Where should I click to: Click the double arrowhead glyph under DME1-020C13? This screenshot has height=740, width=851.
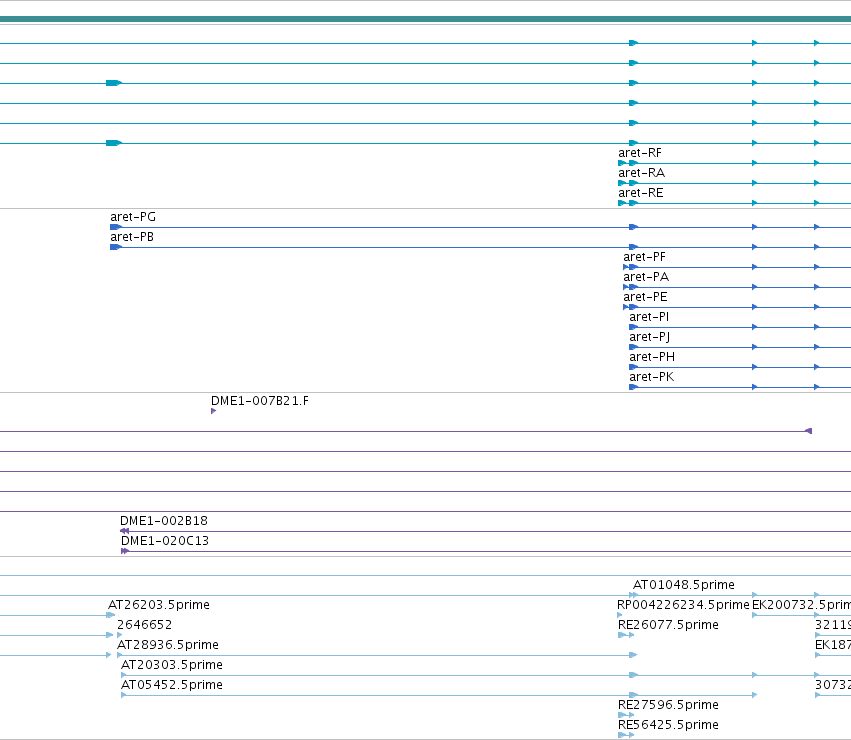coord(125,552)
